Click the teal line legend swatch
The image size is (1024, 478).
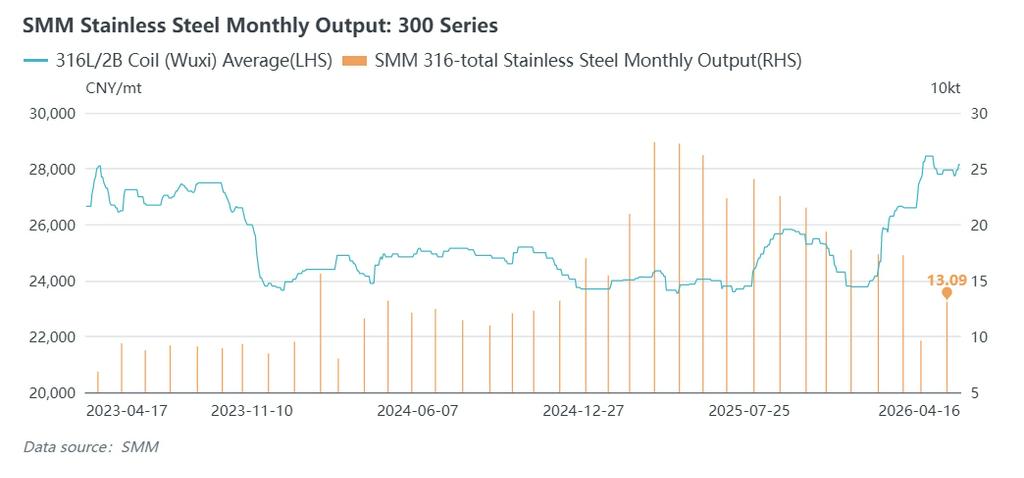(x=36, y=61)
